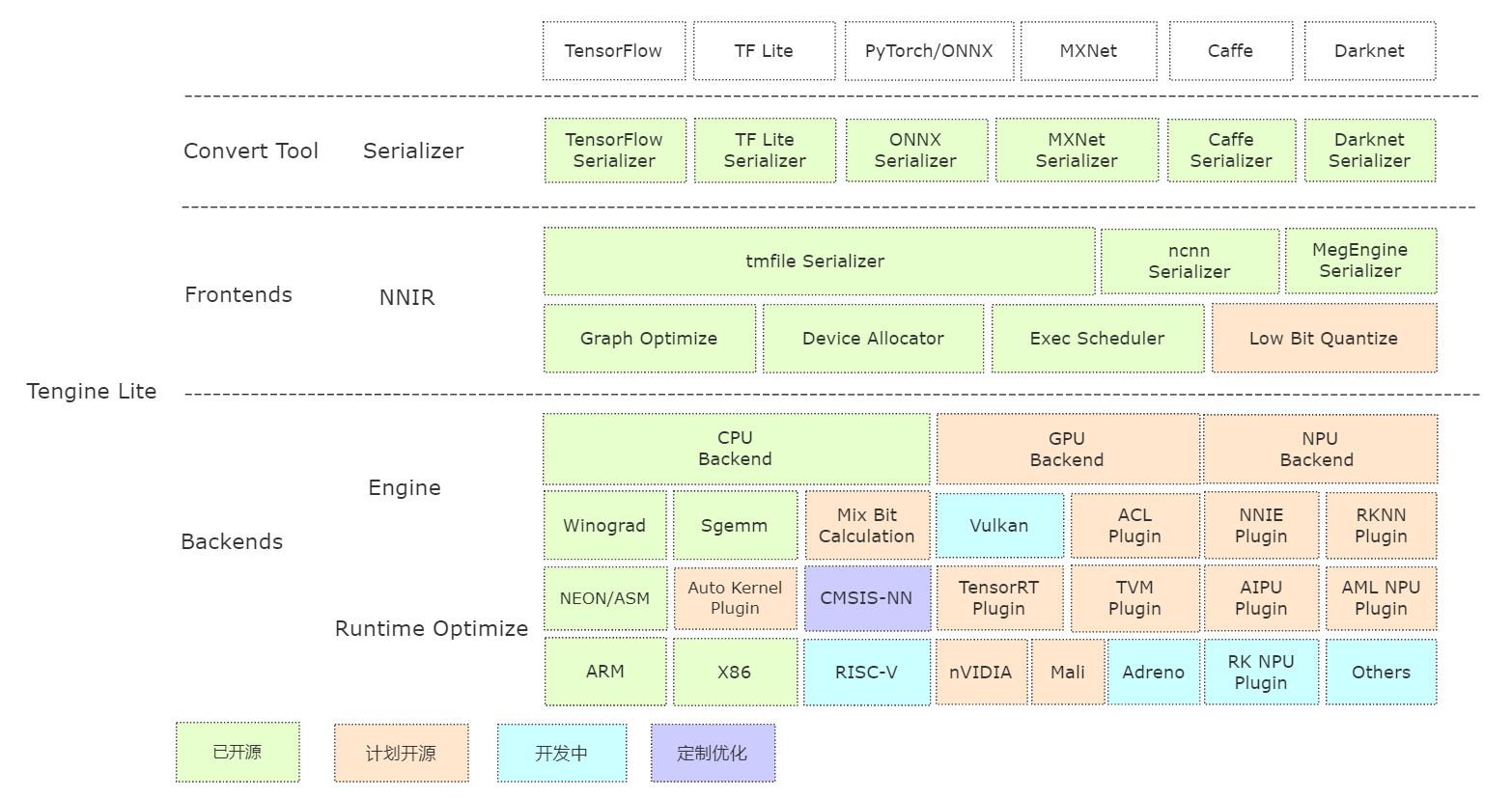
Task: Click the tmfile Serializer box
Action: click(x=819, y=261)
